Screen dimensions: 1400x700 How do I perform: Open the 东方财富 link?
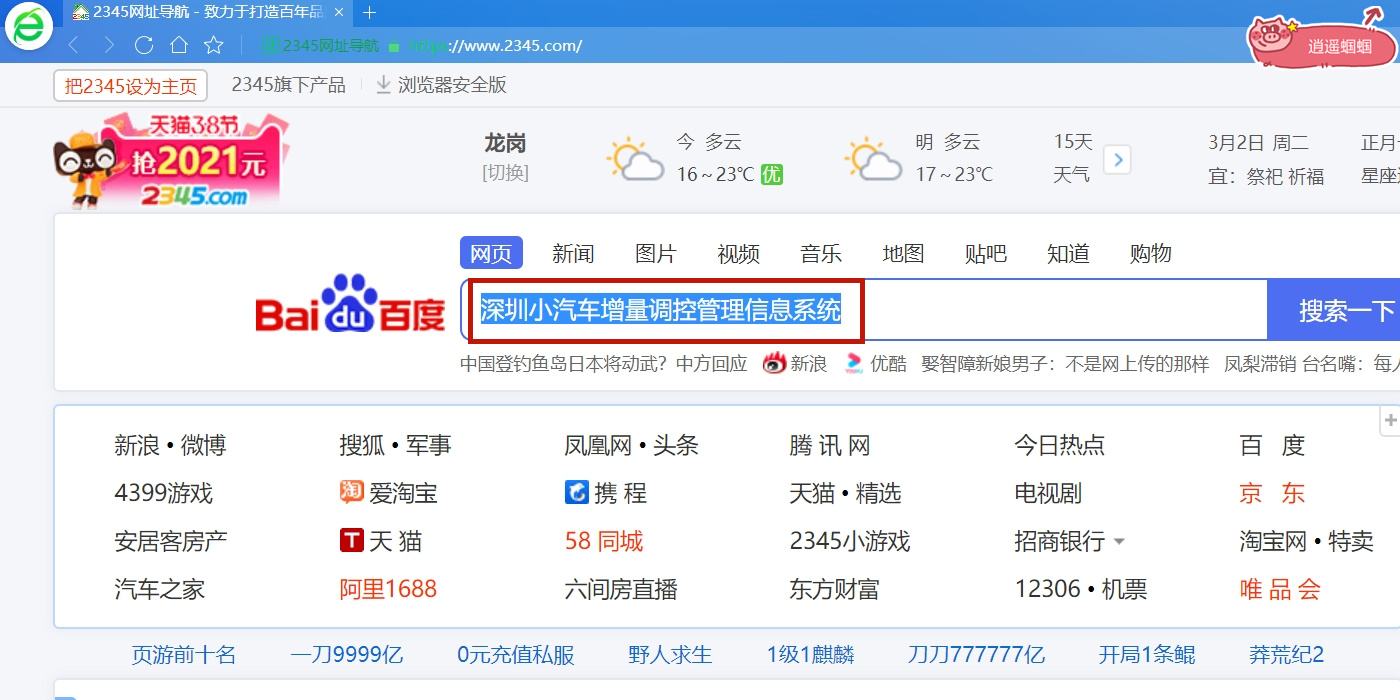coord(834,590)
